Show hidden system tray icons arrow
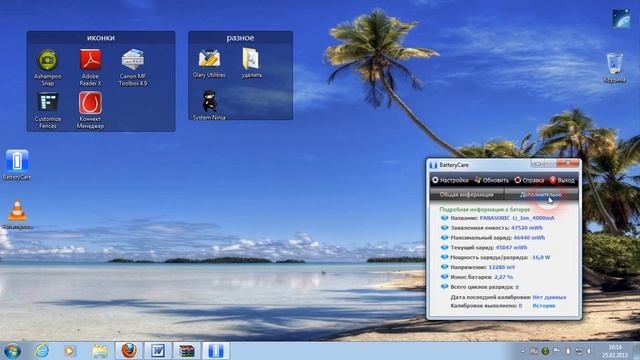 [x=522, y=351]
